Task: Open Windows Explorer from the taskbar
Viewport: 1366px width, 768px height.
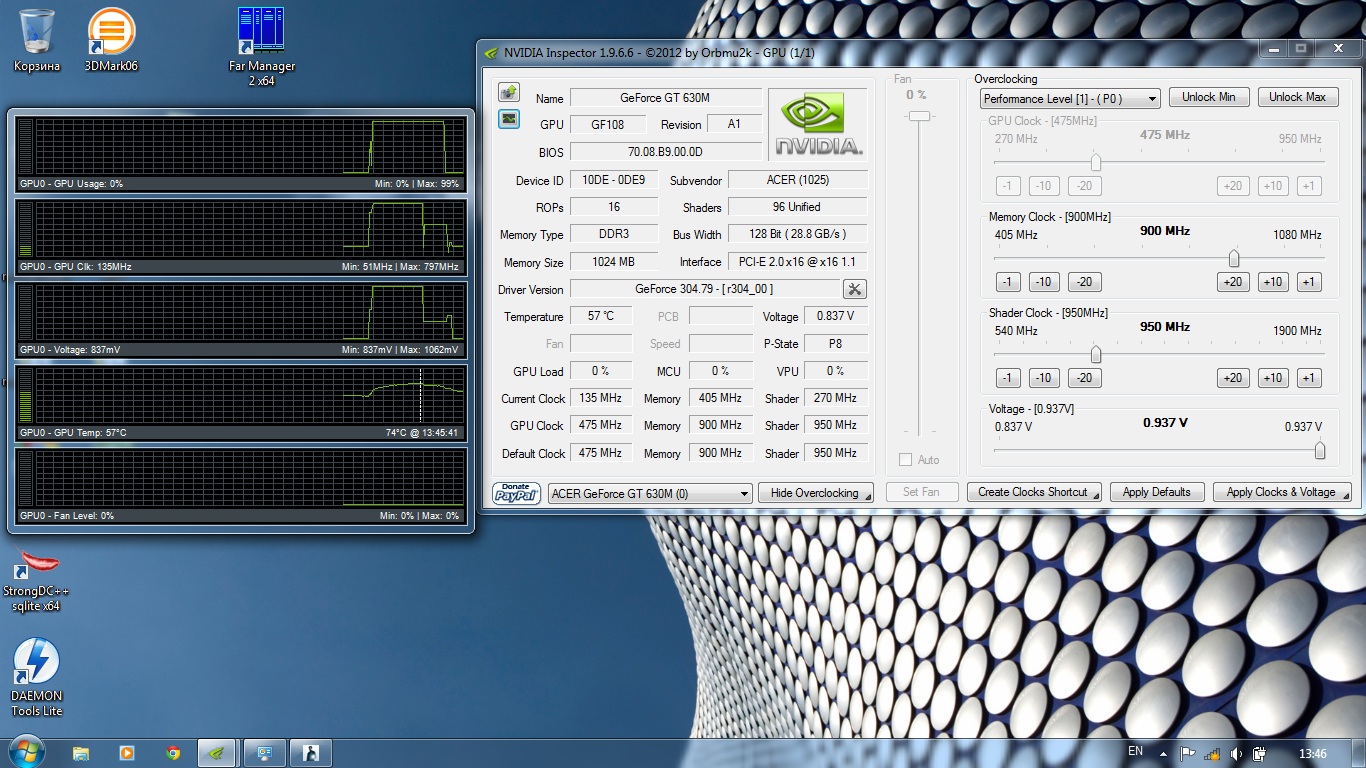Action: tap(81, 753)
